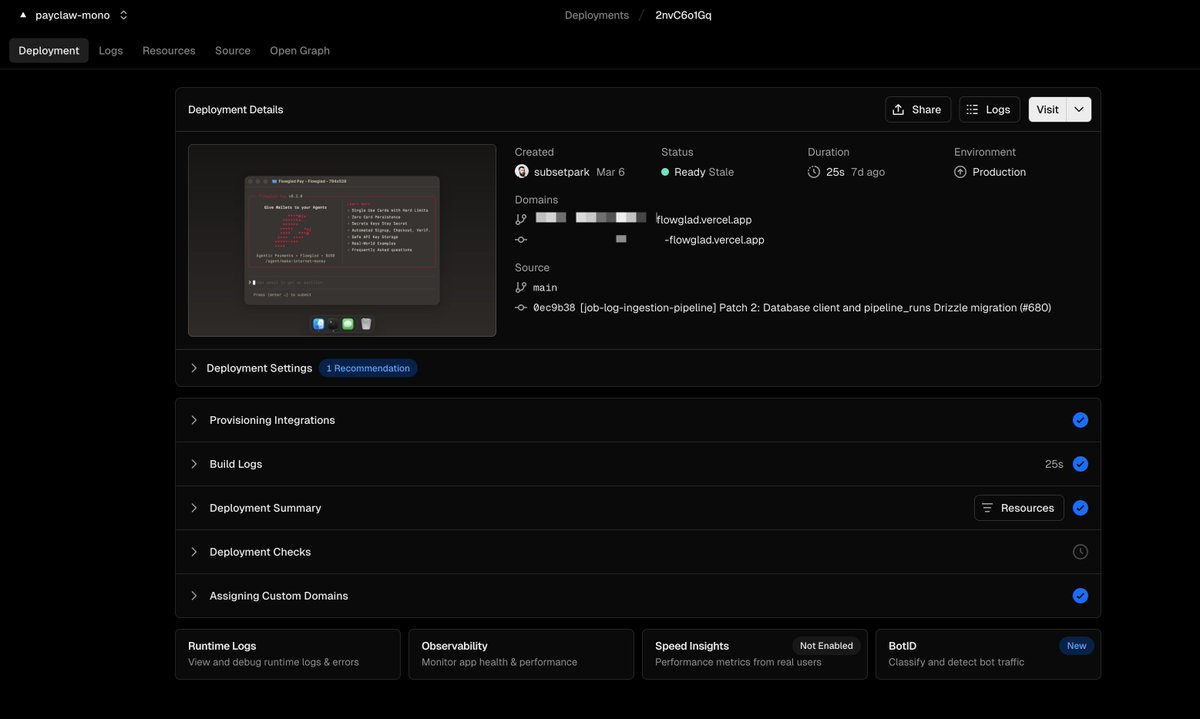1200x719 pixels.
Task: Click the commit icon beside second domain
Action: (x=521, y=240)
